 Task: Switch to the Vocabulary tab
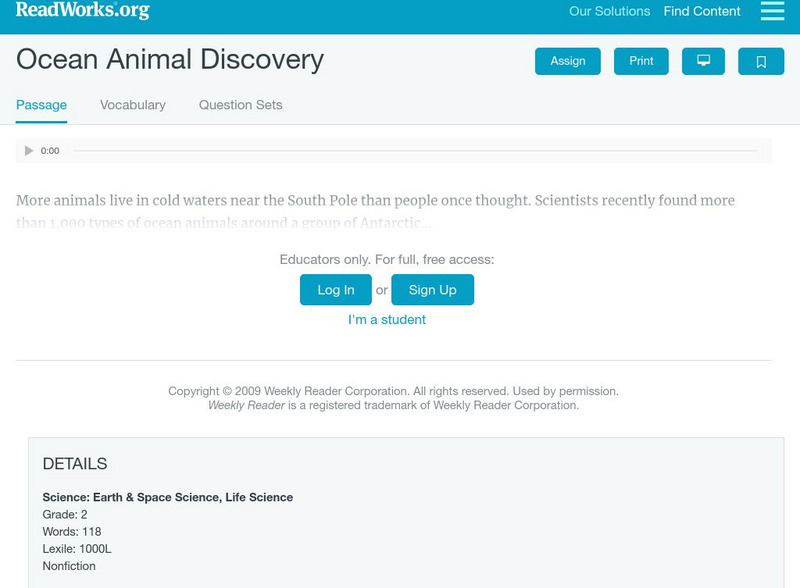[133, 105]
